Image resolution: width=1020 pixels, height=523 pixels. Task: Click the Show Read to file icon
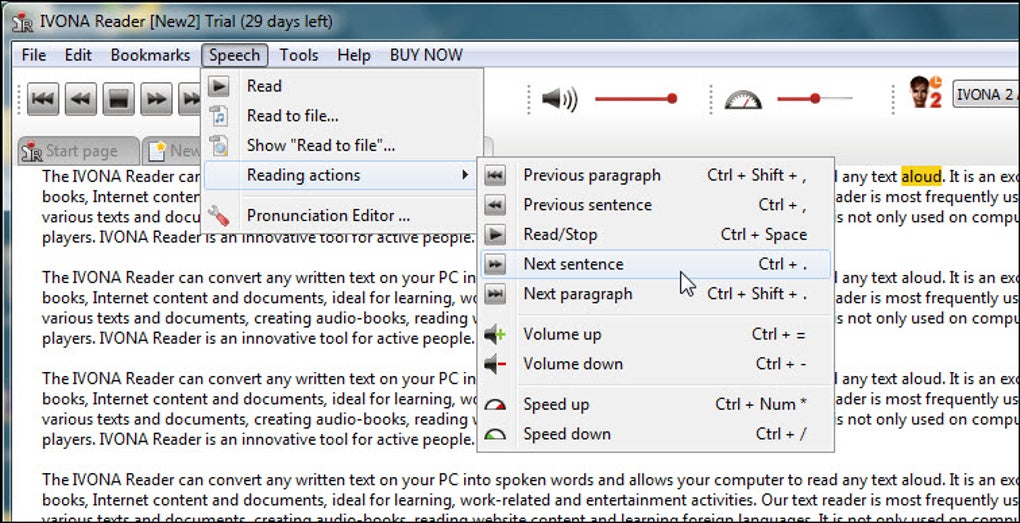click(x=219, y=146)
